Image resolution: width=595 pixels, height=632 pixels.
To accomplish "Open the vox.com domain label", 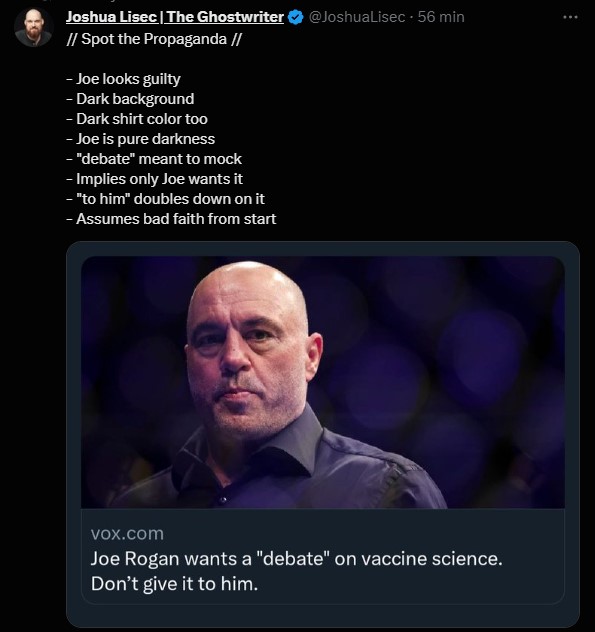I will [x=127, y=534].
